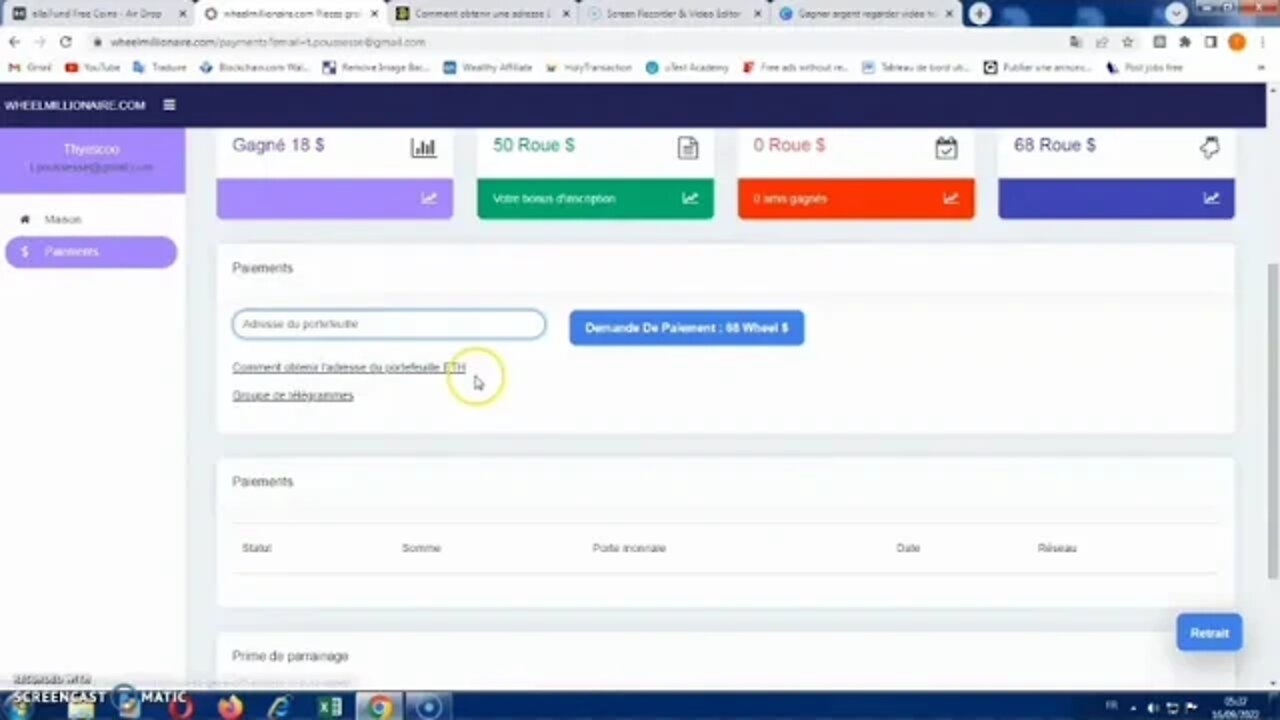This screenshot has height=720, width=1280.
Task: Open the ETH wallet address help link
Action: [x=348, y=367]
